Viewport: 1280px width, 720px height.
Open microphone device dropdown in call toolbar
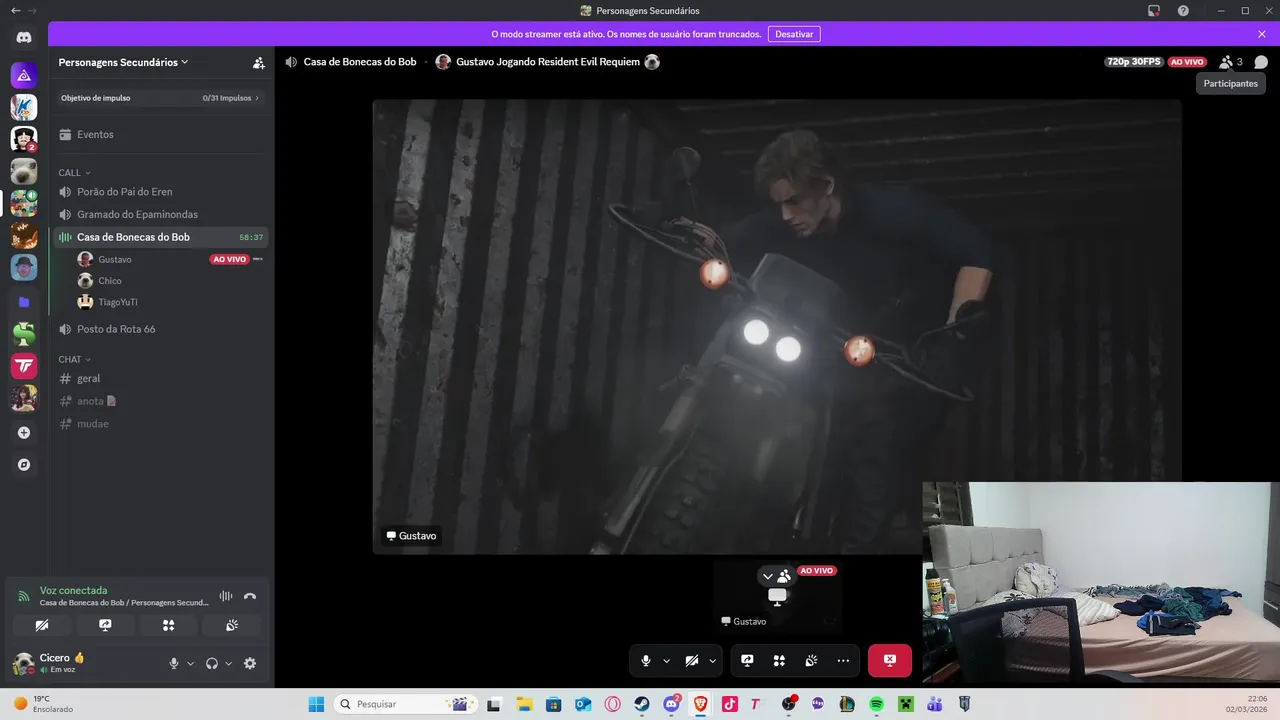pos(666,661)
